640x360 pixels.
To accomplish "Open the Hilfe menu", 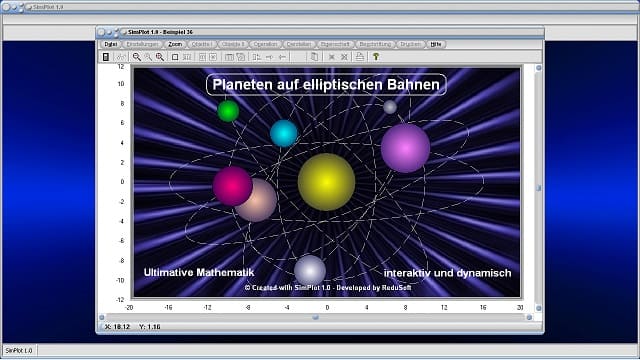I will (436, 44).
